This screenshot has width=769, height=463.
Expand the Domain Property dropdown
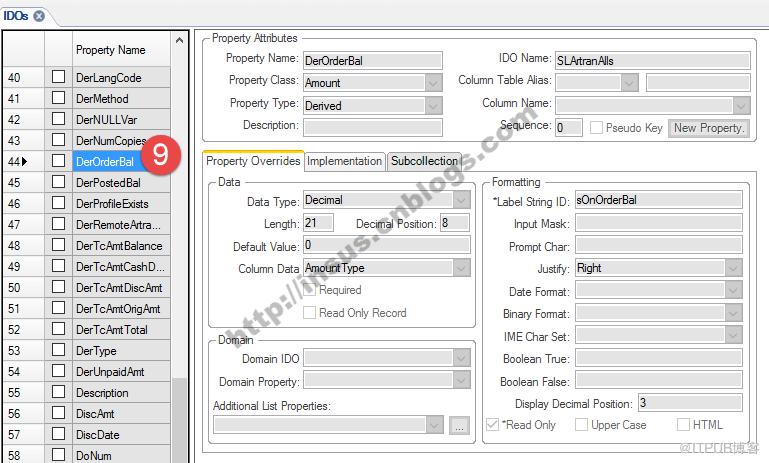461,380
